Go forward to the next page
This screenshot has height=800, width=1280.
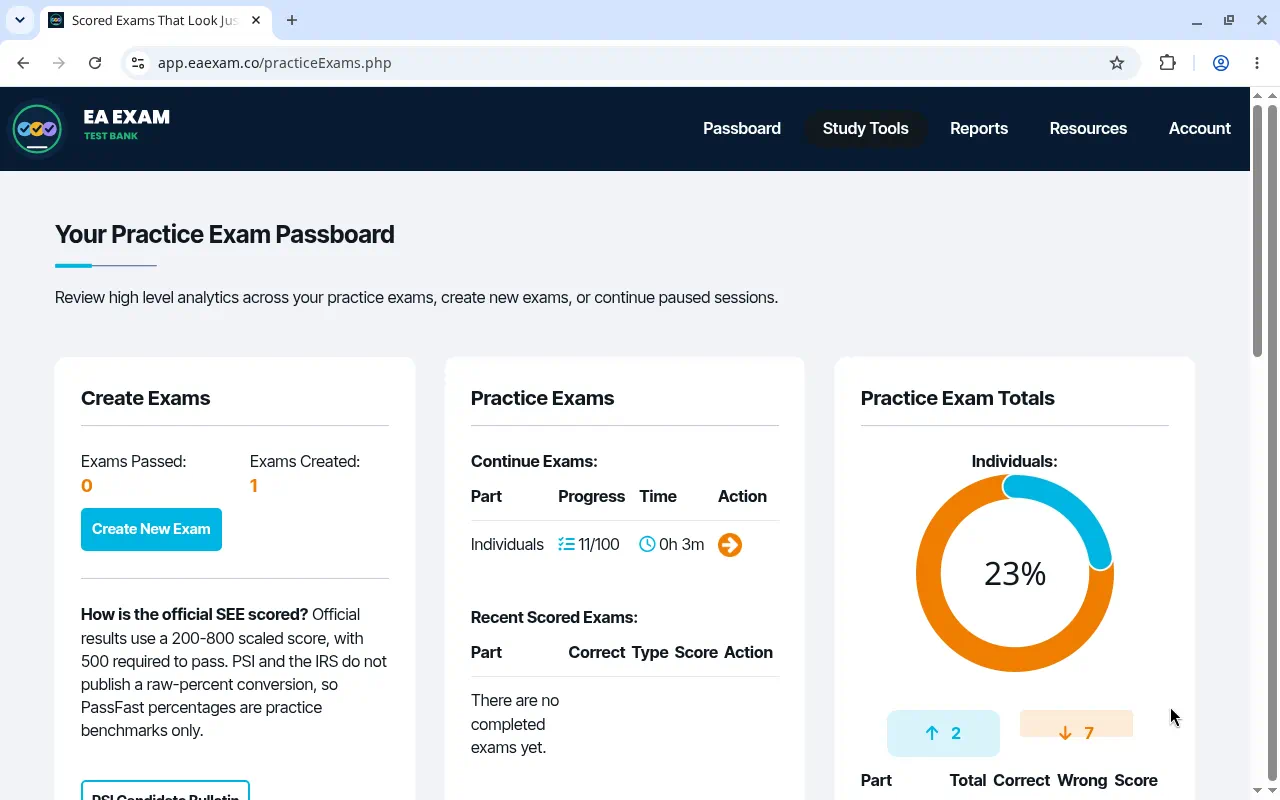[x=59, y=63]
